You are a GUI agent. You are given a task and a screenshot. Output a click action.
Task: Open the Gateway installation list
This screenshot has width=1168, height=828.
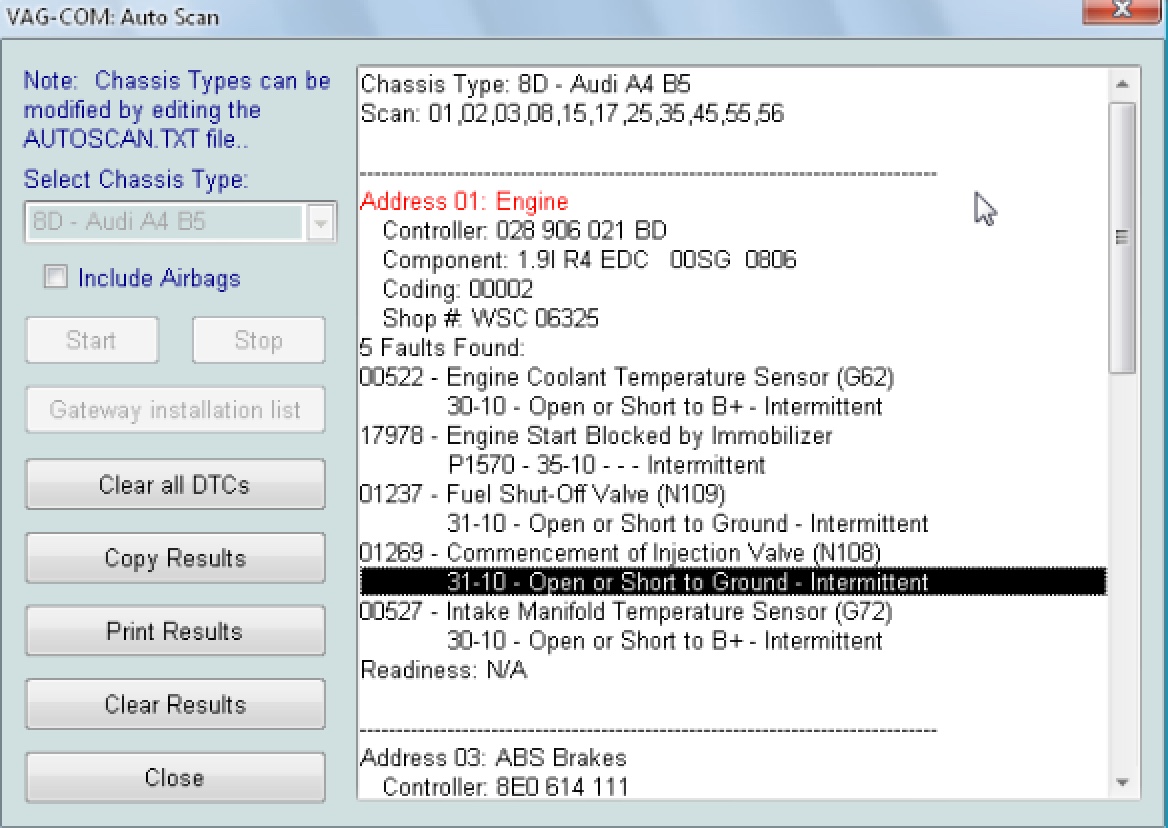175,410
